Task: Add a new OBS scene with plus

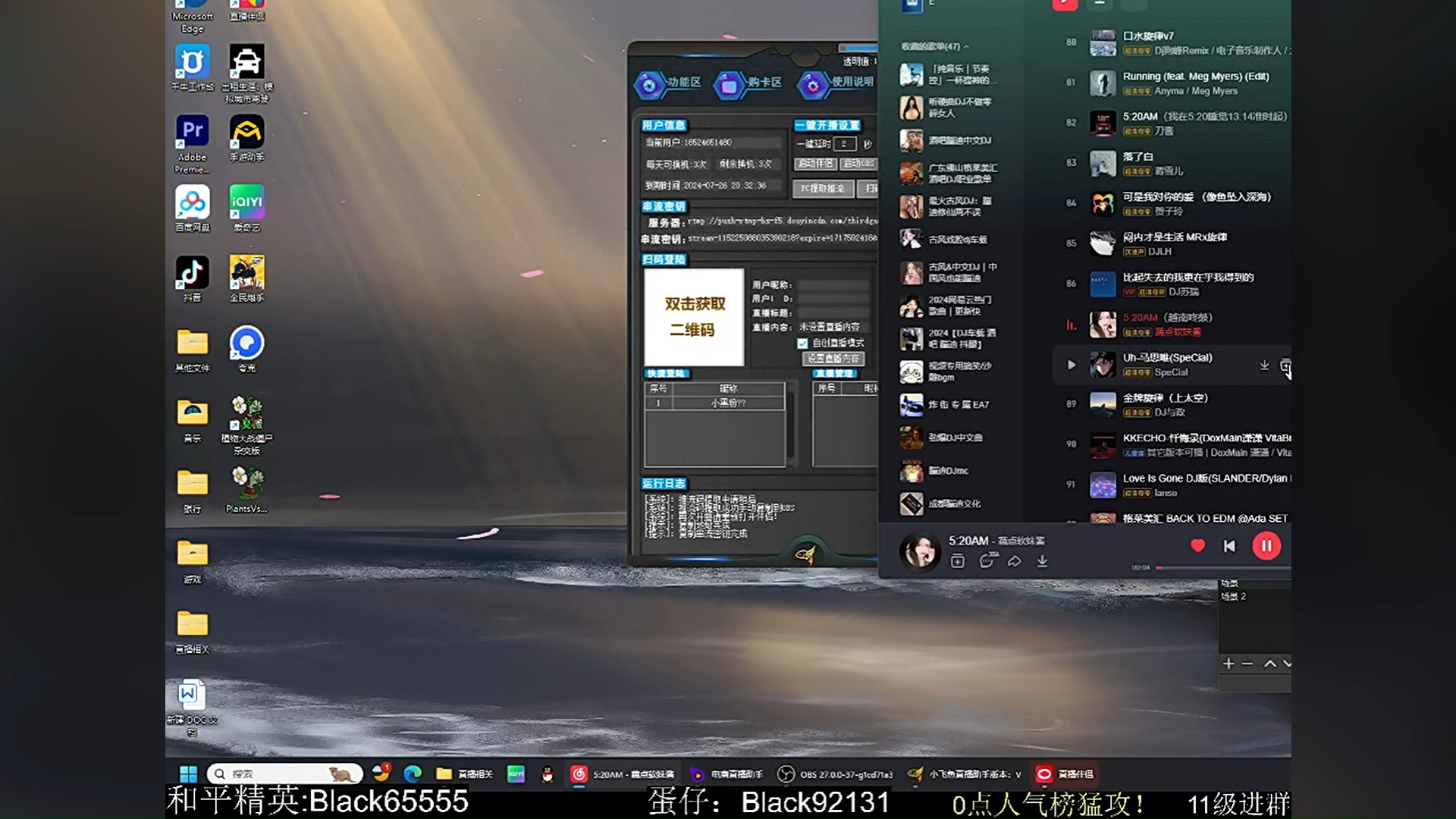Action: click(x=1228, y=664)
